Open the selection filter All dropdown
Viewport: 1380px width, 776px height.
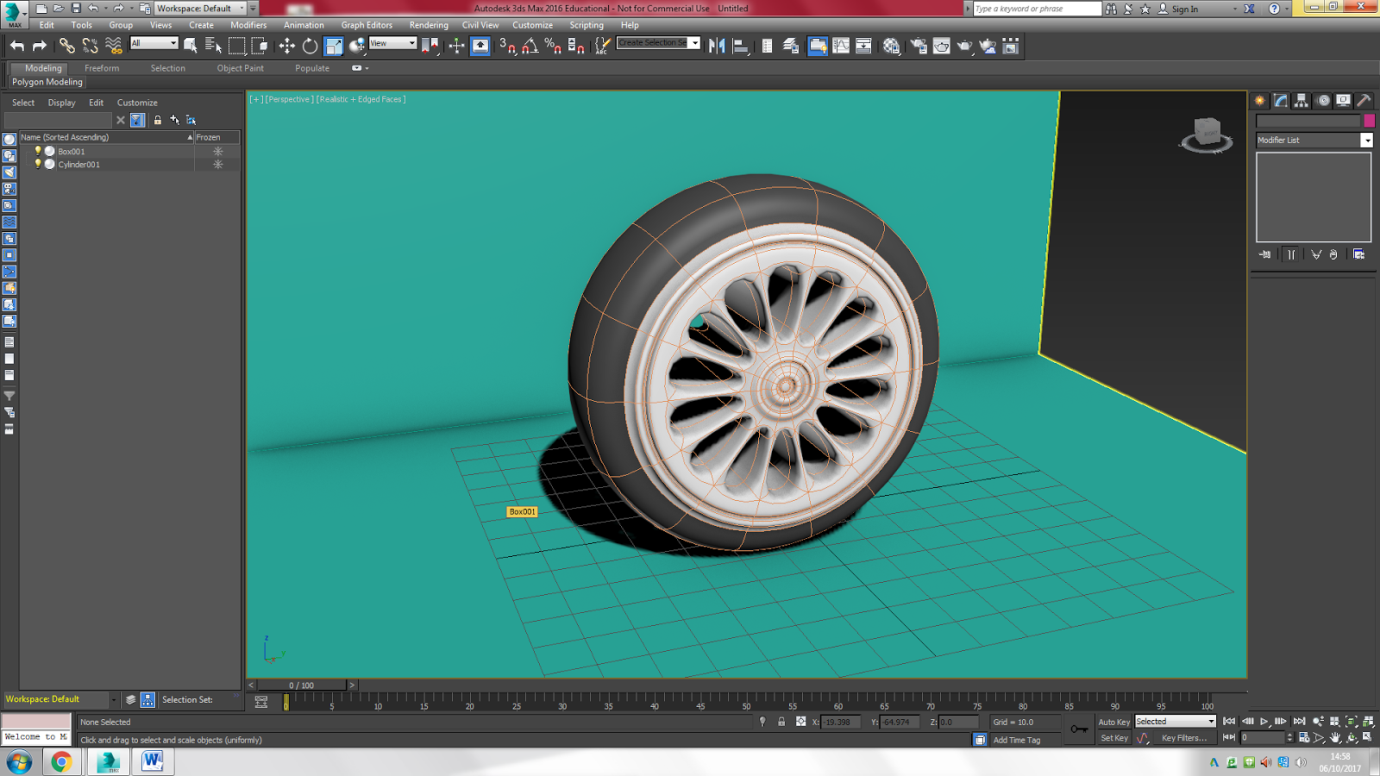(154, 43)
